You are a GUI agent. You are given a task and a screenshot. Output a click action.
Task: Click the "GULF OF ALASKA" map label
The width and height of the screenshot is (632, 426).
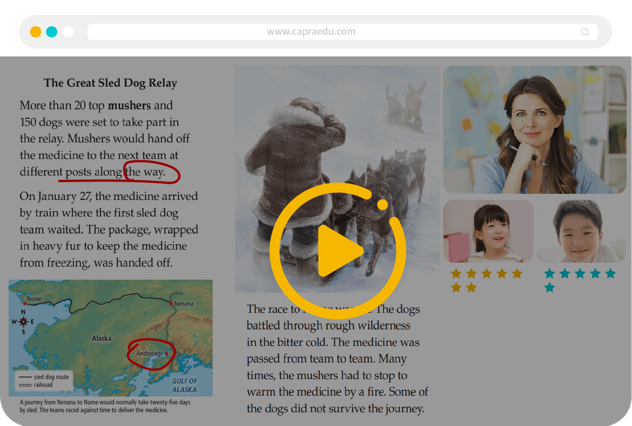tap(185, 385)
